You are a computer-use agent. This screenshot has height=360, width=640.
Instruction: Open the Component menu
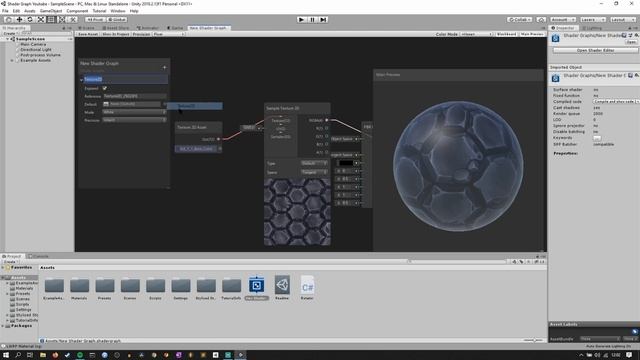(77, 11)
